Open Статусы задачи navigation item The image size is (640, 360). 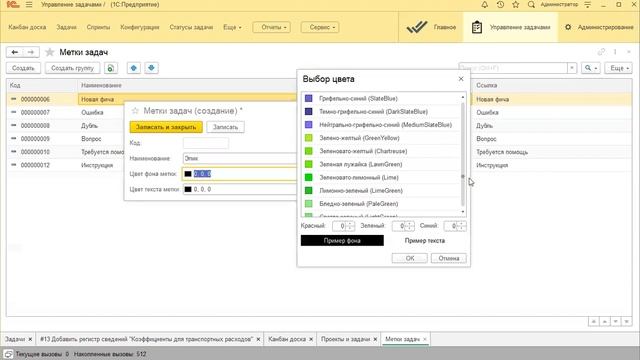coord(191,27)
